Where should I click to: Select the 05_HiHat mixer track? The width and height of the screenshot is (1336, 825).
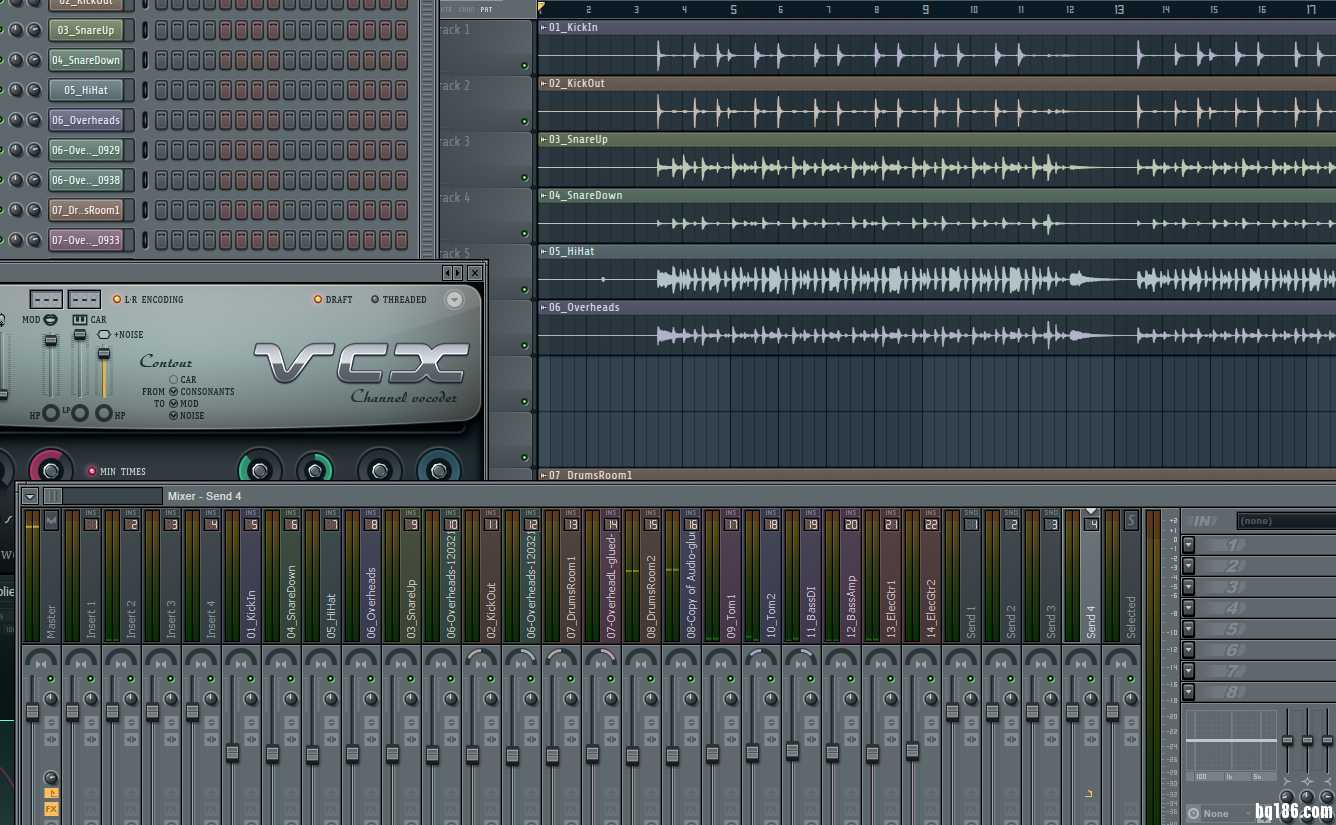coord(330,575)
